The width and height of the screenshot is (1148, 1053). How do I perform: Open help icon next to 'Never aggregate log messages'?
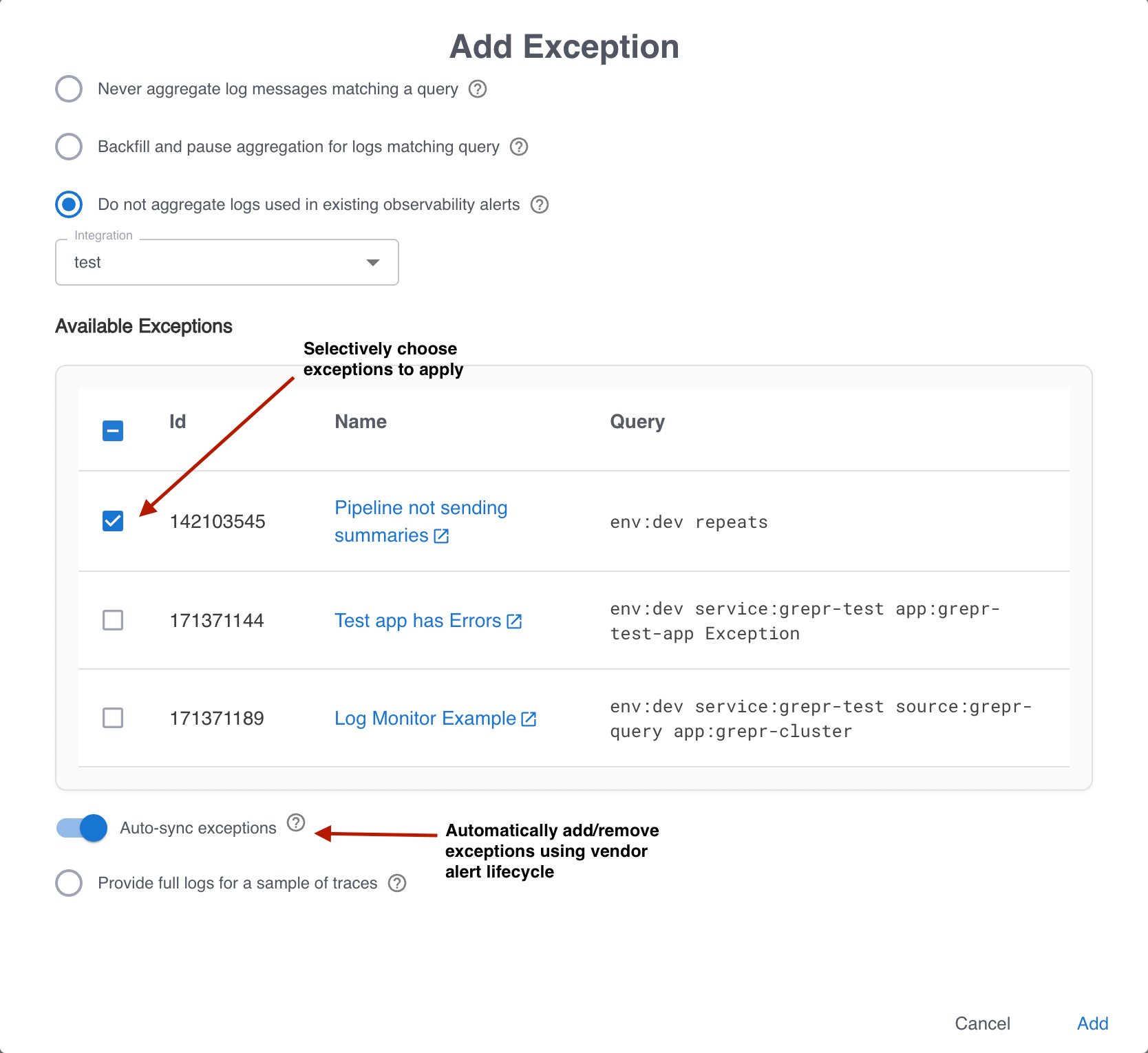(478, 89)
